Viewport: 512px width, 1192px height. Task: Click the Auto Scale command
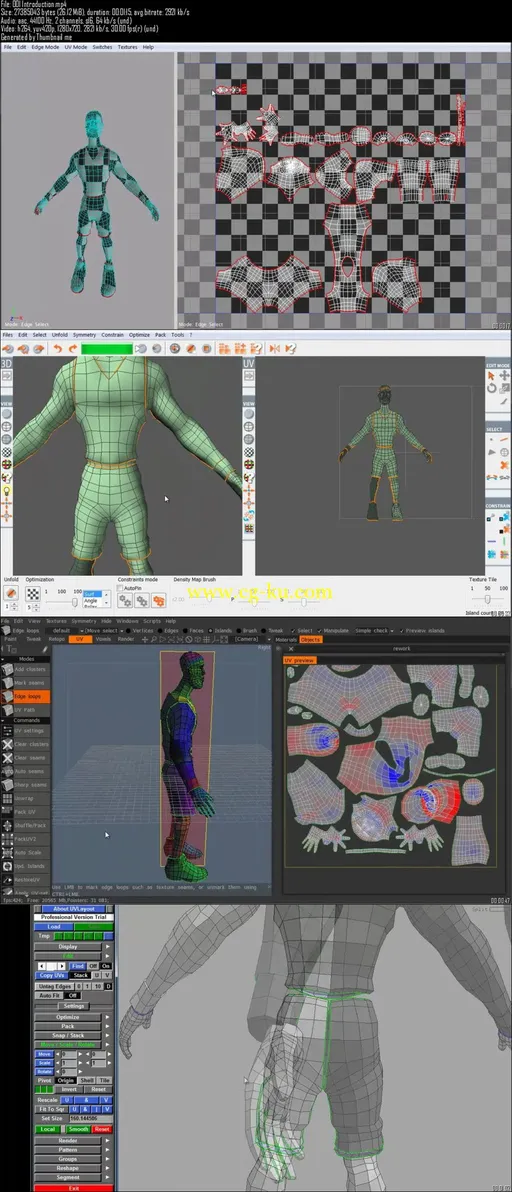(x=26, y=852)
